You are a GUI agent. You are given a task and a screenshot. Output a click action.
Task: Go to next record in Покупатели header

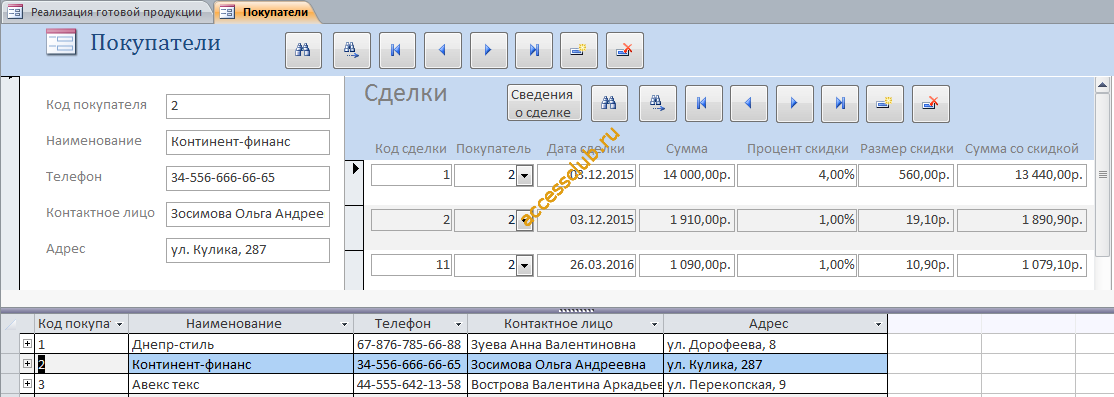click(x=488, y=50)
